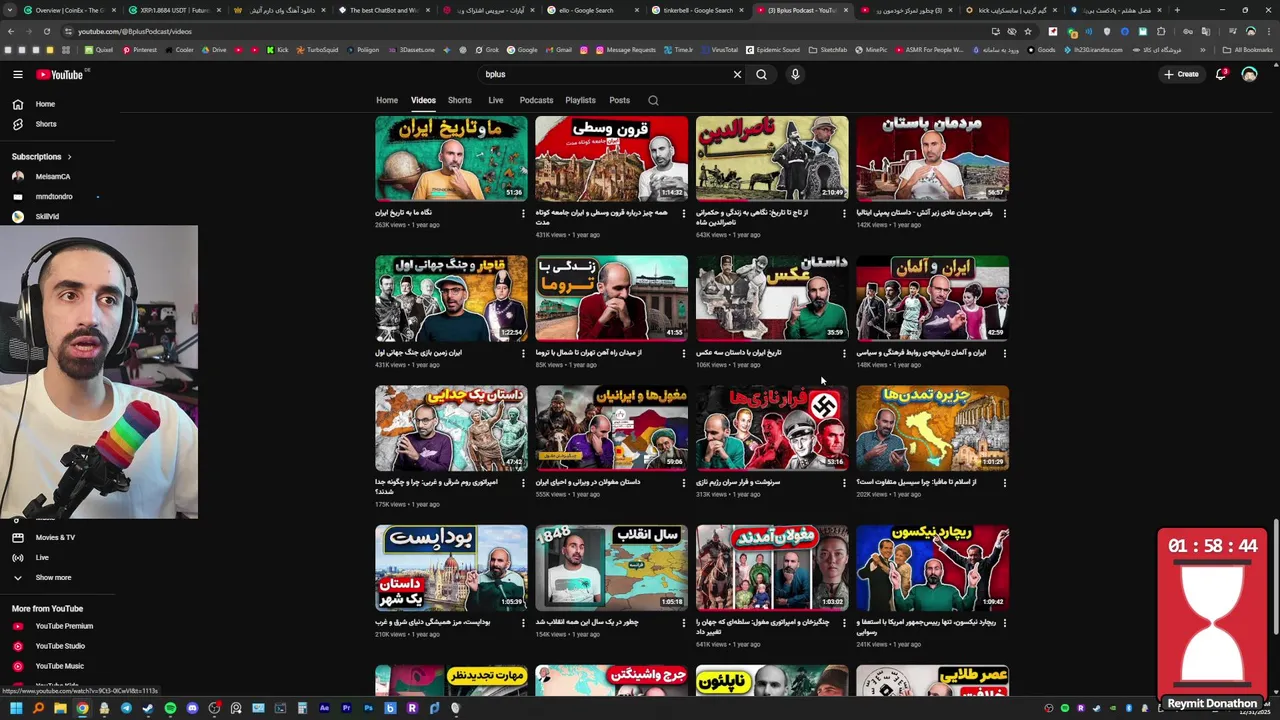This screenshot has height=720, width=1280.
Task: Open YouTube notifications bell
Action: click(x=1221, y=74)
